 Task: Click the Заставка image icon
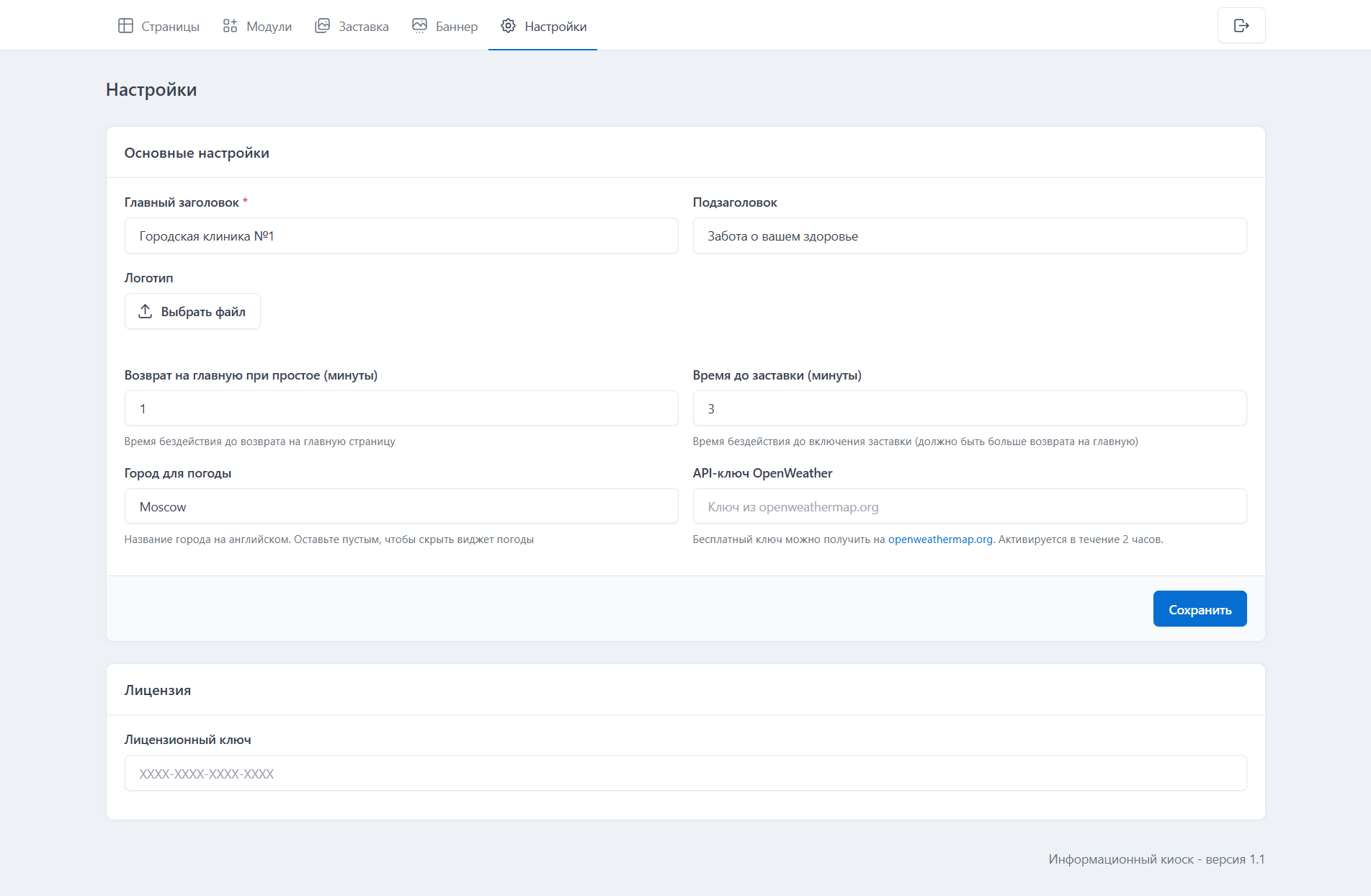pyautogui.click(x=322, y=26)
